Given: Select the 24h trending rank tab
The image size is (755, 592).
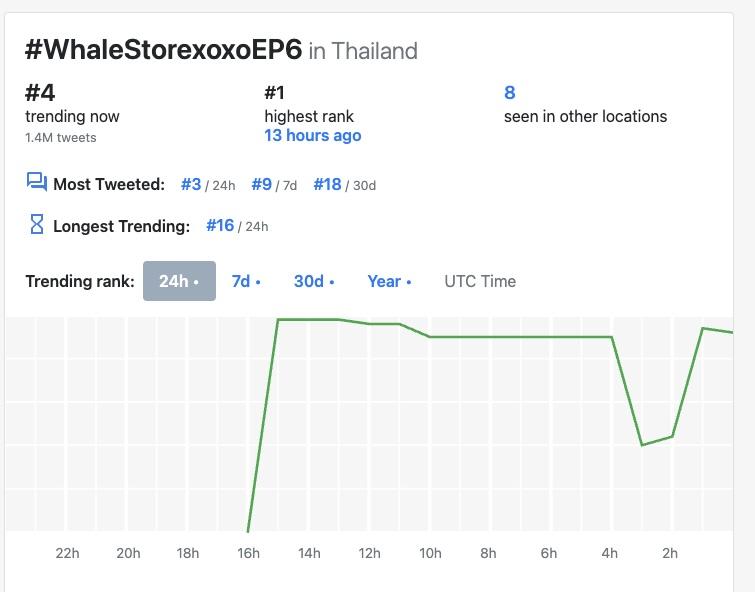Looking at the screenshot, I should click(x=179, y=281).
